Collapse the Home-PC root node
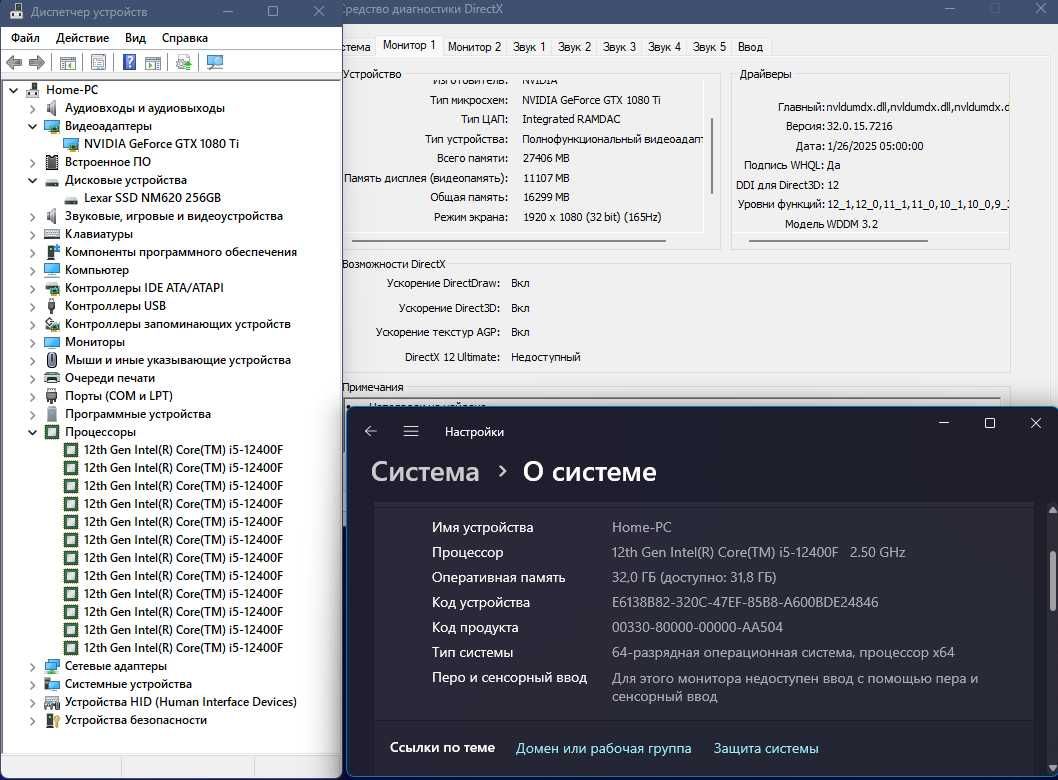1058x780 pixels. coord(13,90)
